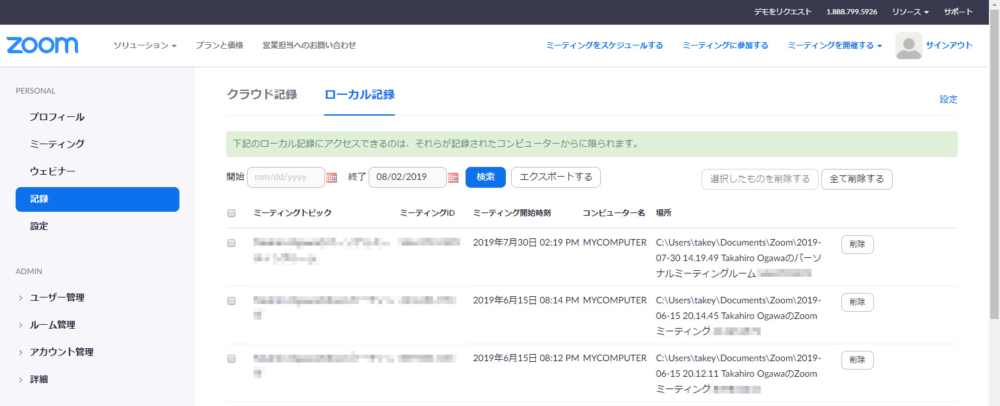Viewport: 1000px width, 406px height.
Task: Open プロフィール in the sidebar
Action: click(x=57, y=117)
